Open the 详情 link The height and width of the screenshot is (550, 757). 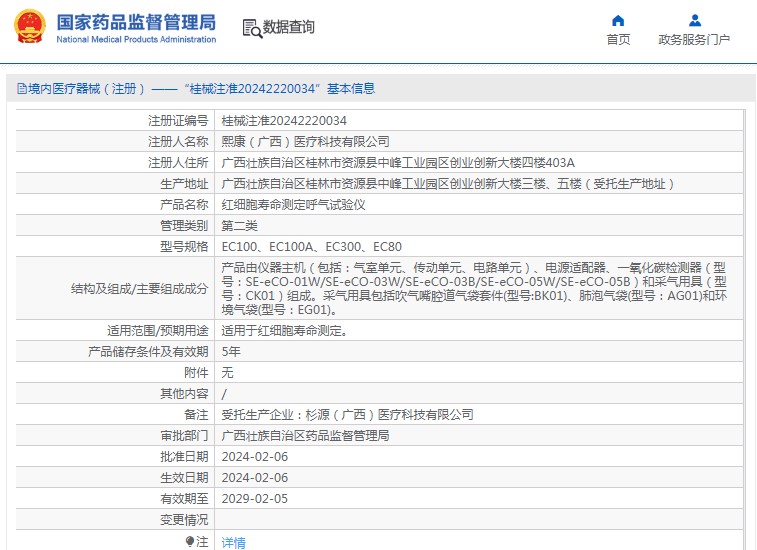(234, 542)
